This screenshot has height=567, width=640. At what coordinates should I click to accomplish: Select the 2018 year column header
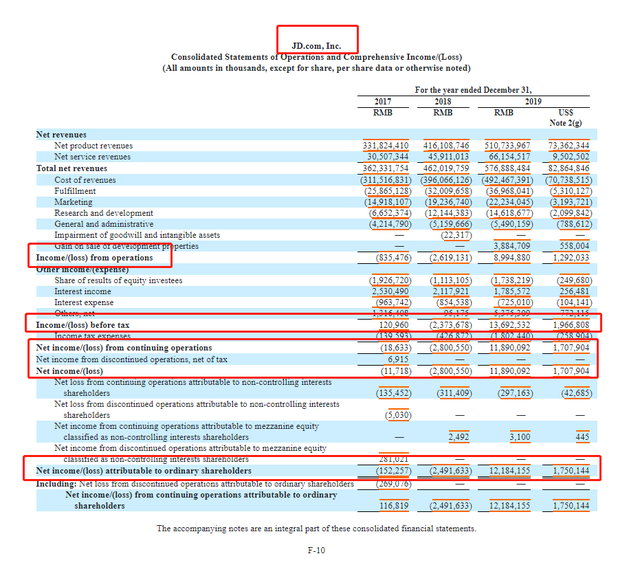tap(443, 101)
